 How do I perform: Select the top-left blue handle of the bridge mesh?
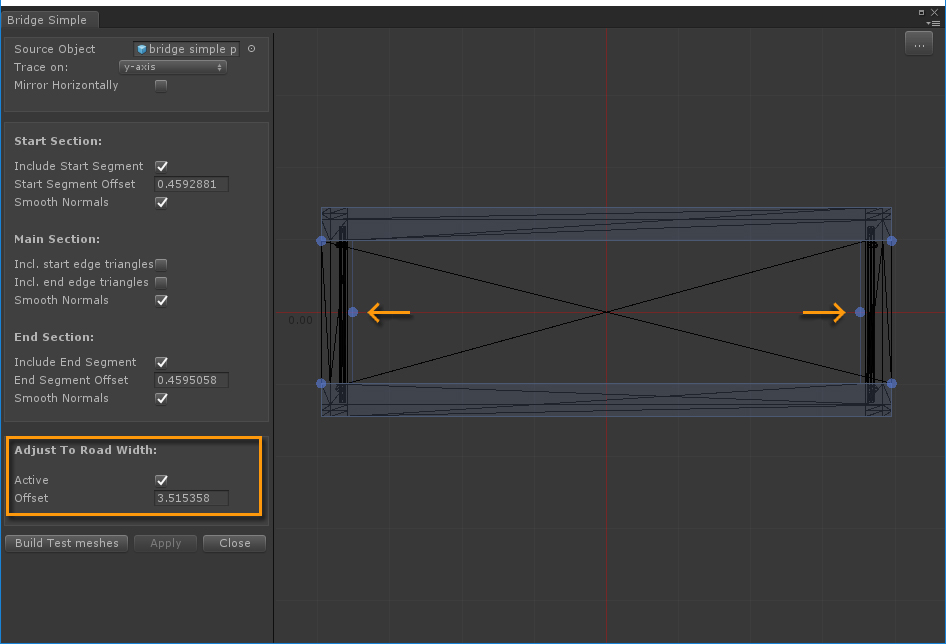[321, 241]
